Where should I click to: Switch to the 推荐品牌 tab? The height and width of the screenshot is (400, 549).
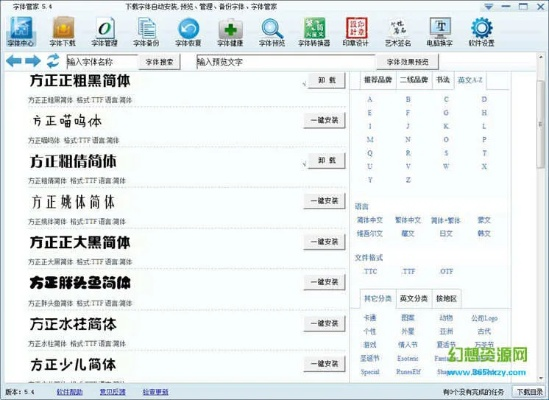click(378, 80)
